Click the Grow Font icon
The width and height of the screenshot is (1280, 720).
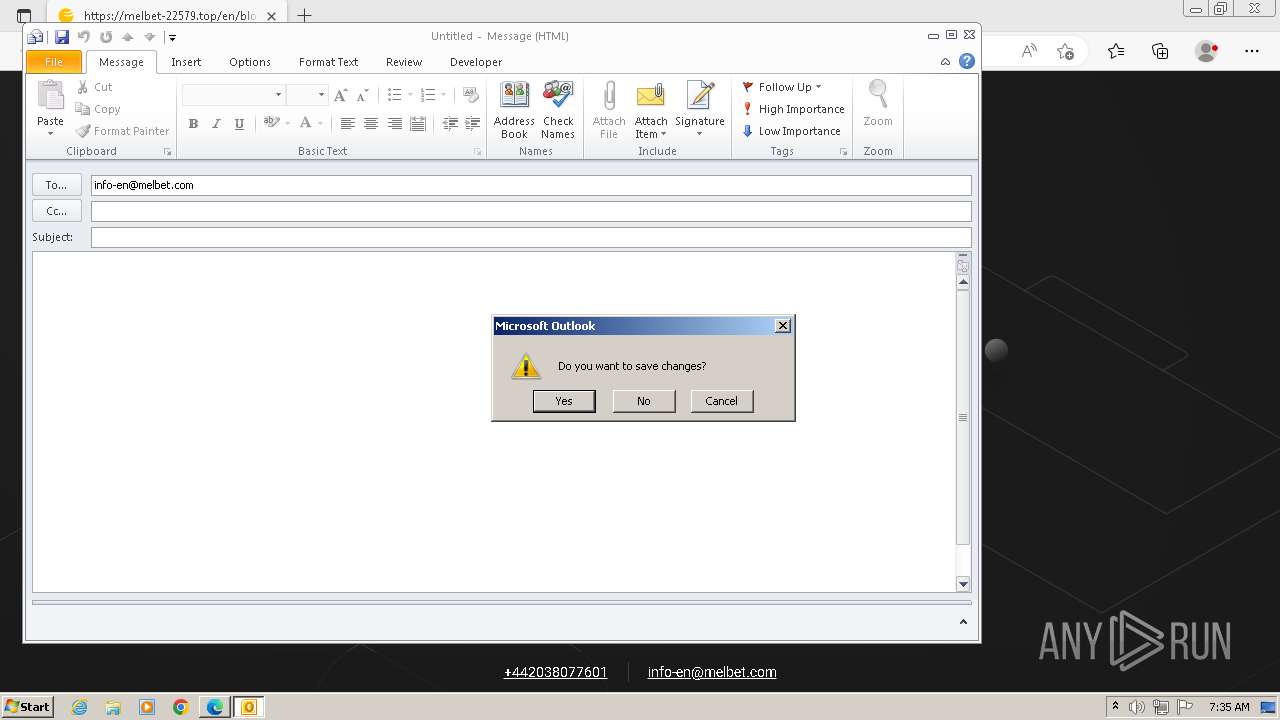click(341, 95)
